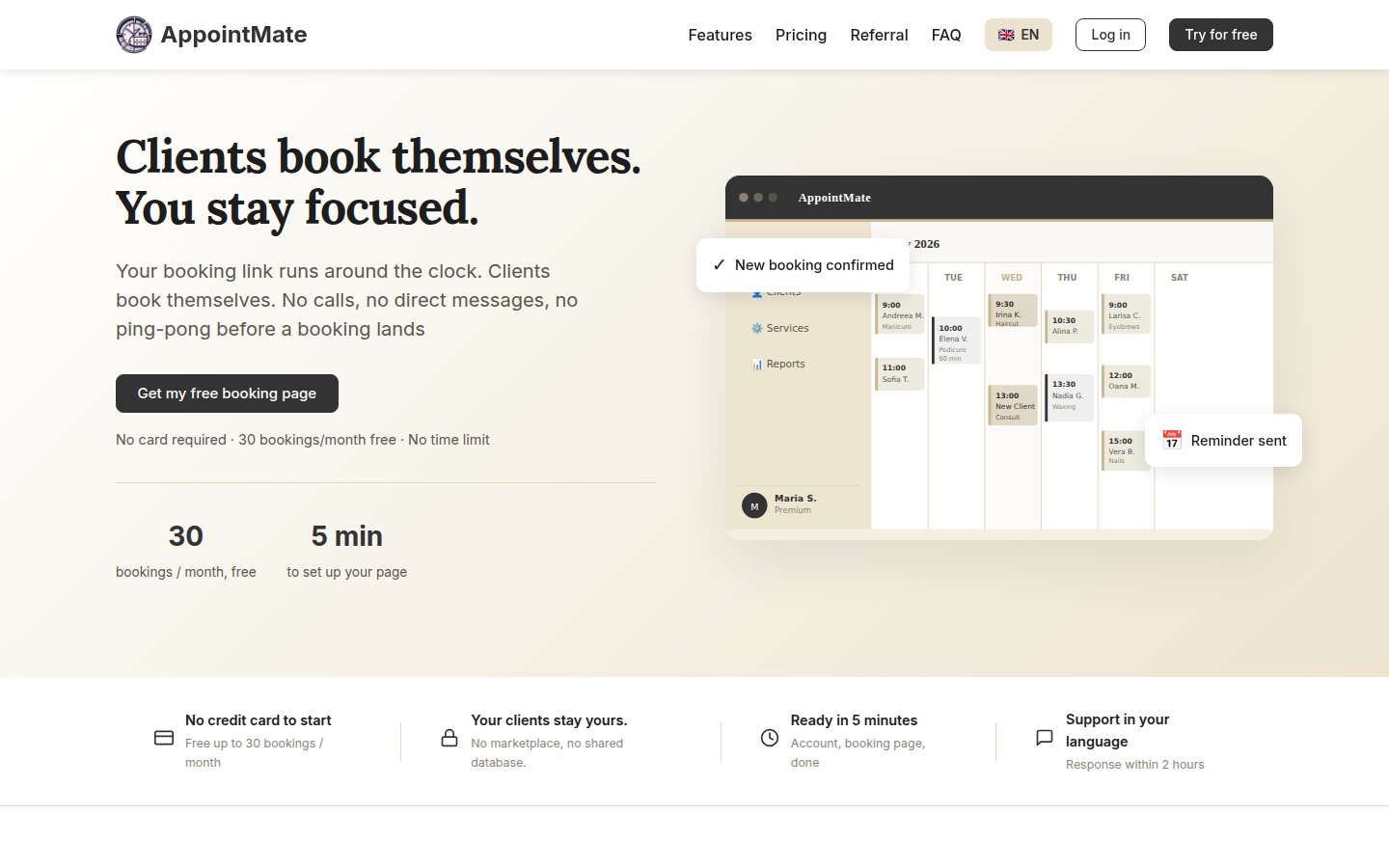Click the UK flag icon

[1006, 35]
